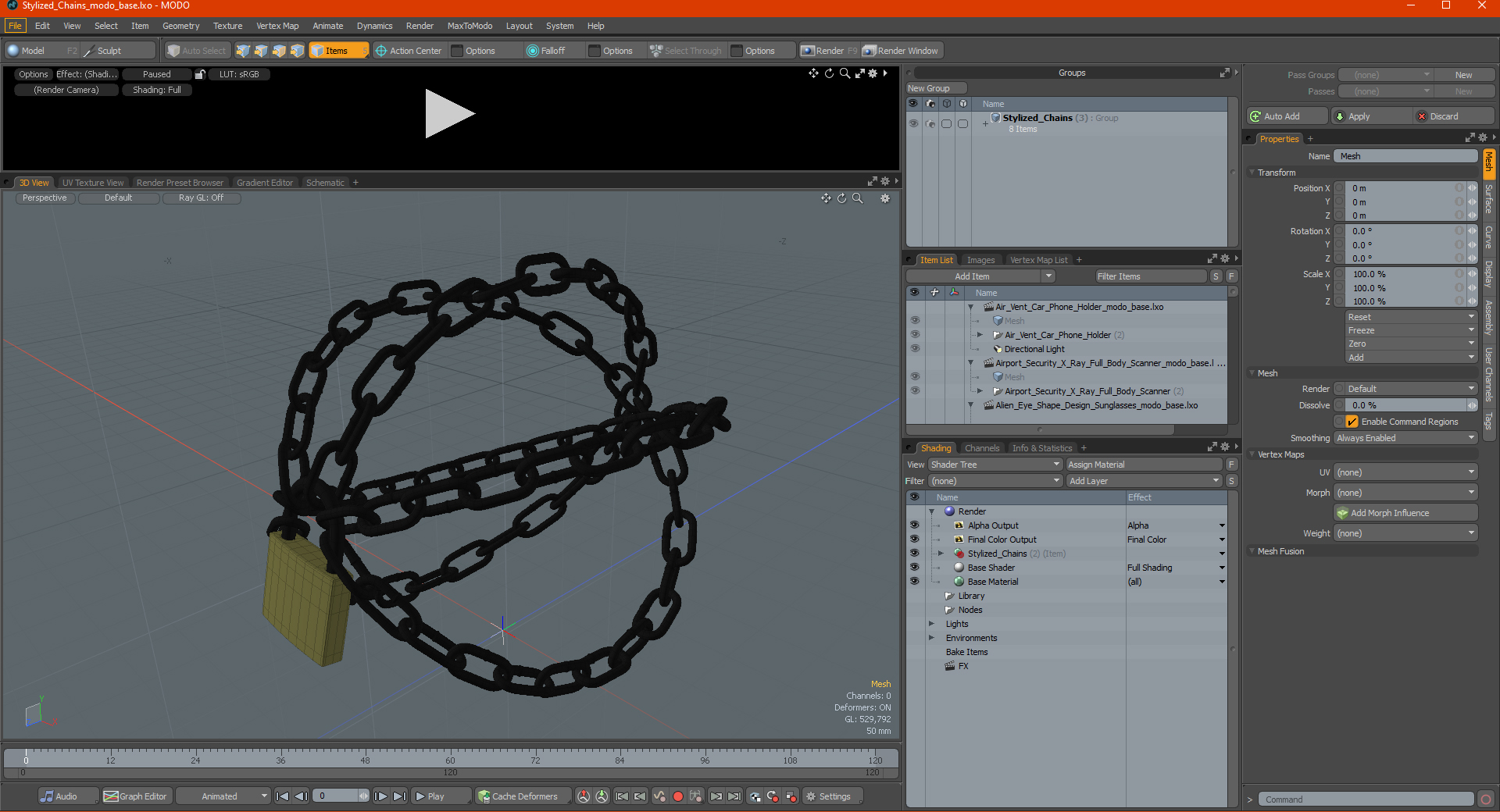Start the paused render preview play arrow
This screenshot has width=1500, height=812.
449,114
